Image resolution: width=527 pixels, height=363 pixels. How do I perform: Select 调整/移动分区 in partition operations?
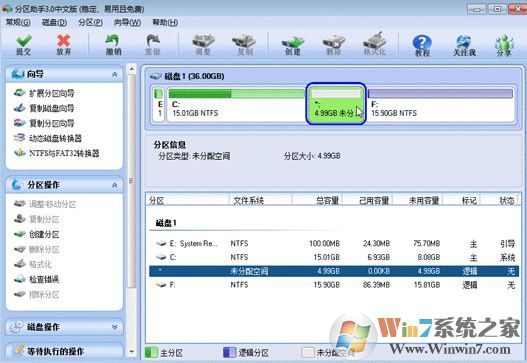coord(45,204)
